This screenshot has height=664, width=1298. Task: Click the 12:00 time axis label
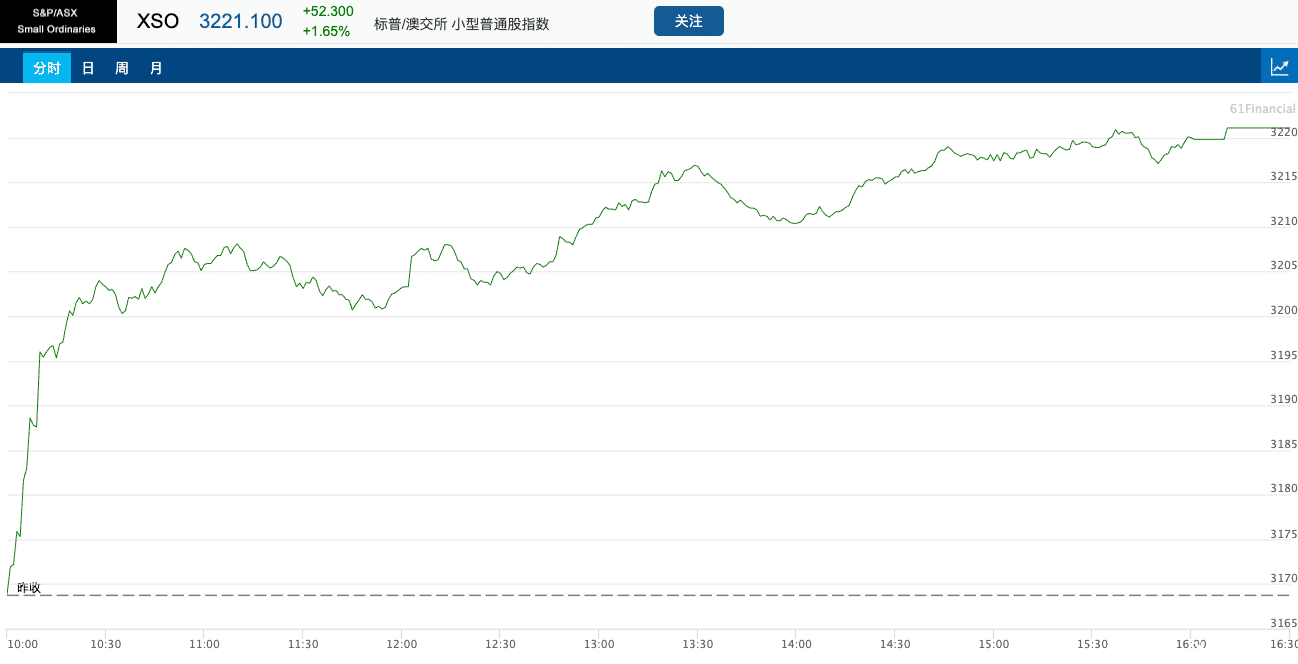[x=402, y=644]
